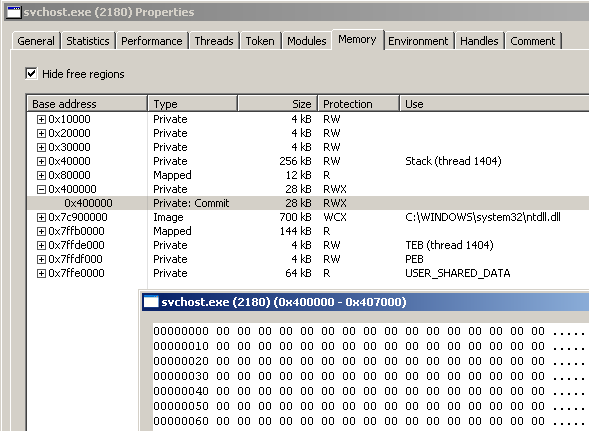The width and height of the screenshot is (589, 431).
Task: Click the 144 kB size value
Action: (x=296, y=231)
